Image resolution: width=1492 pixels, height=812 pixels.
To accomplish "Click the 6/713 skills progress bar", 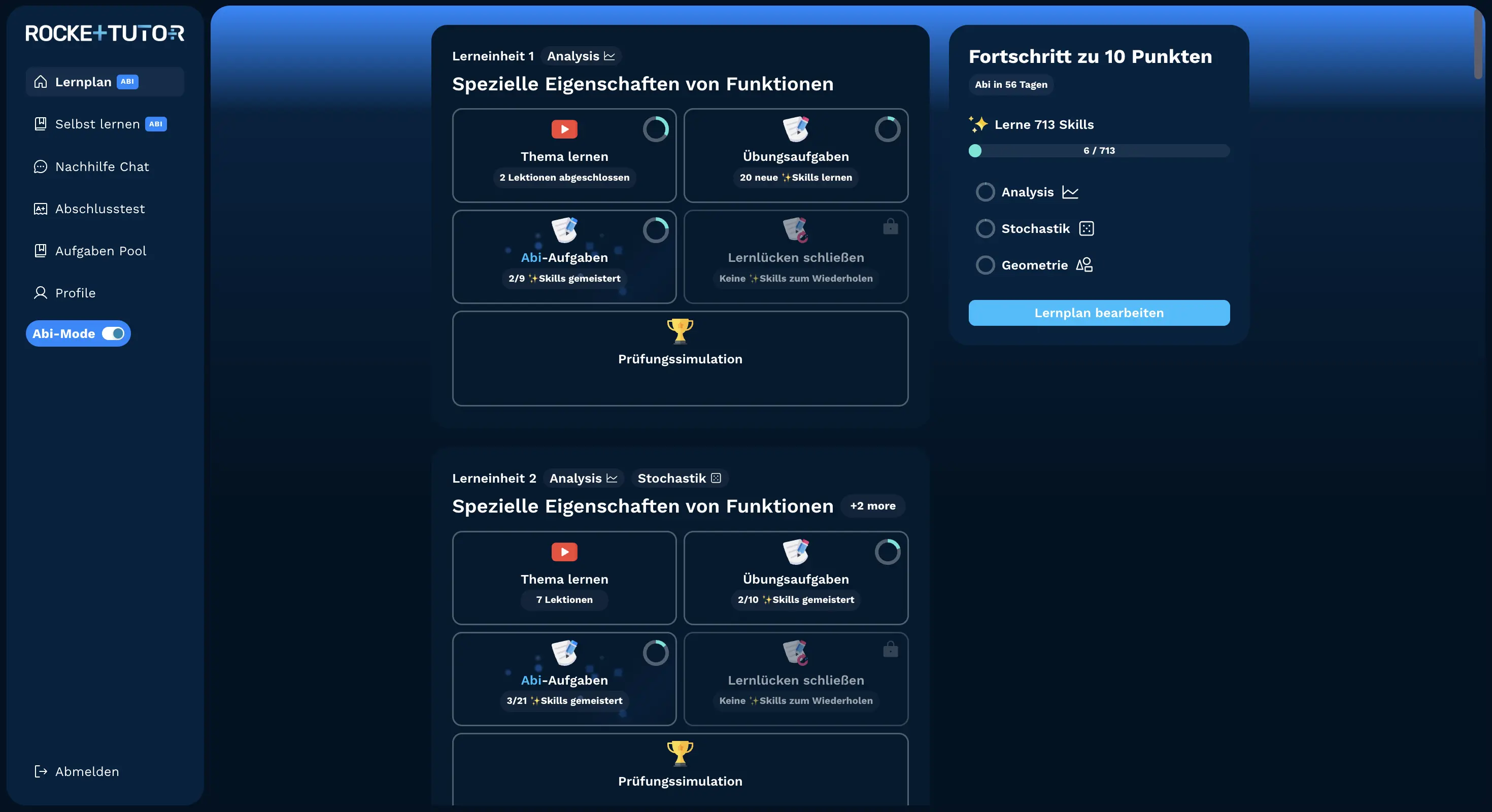I will coord(1098,151).
